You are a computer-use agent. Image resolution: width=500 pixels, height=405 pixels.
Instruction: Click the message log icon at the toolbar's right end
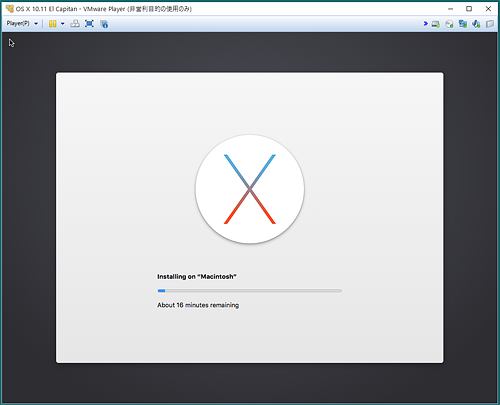[x=490, y=24]
